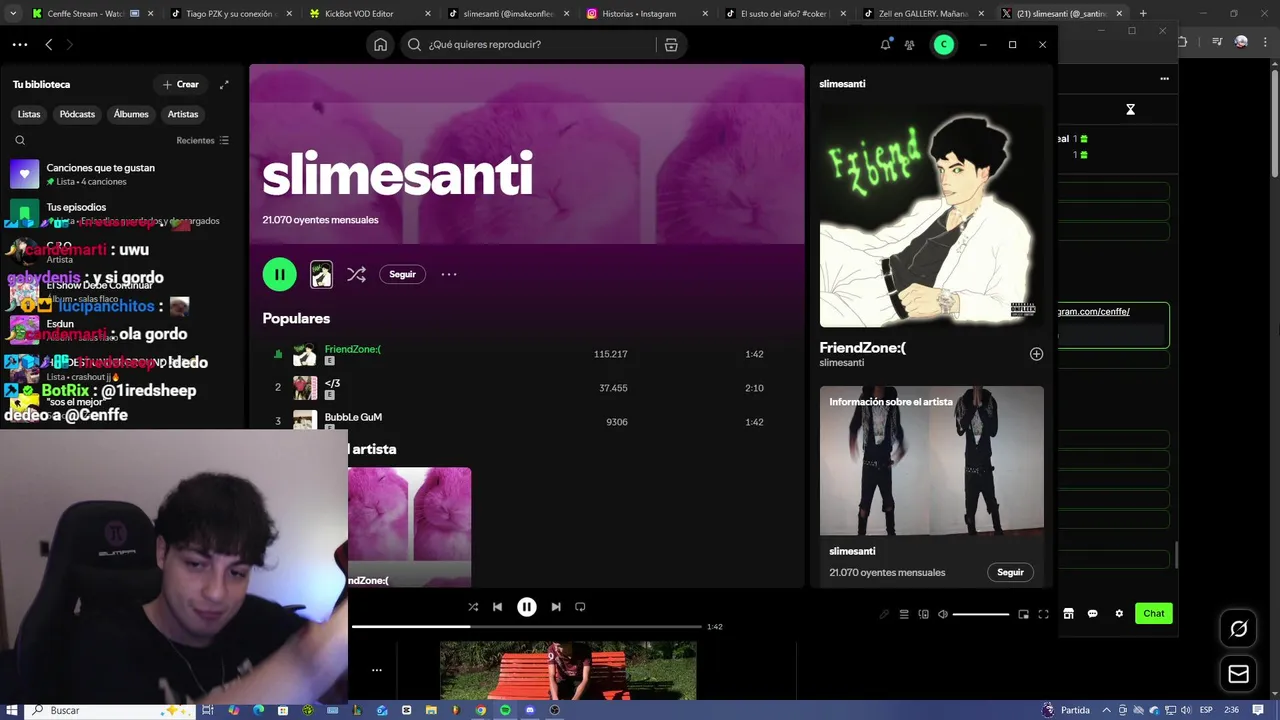Select the Listas filter chip
The width and height of the screenshot is (1280, 720).
click(29, 114)
